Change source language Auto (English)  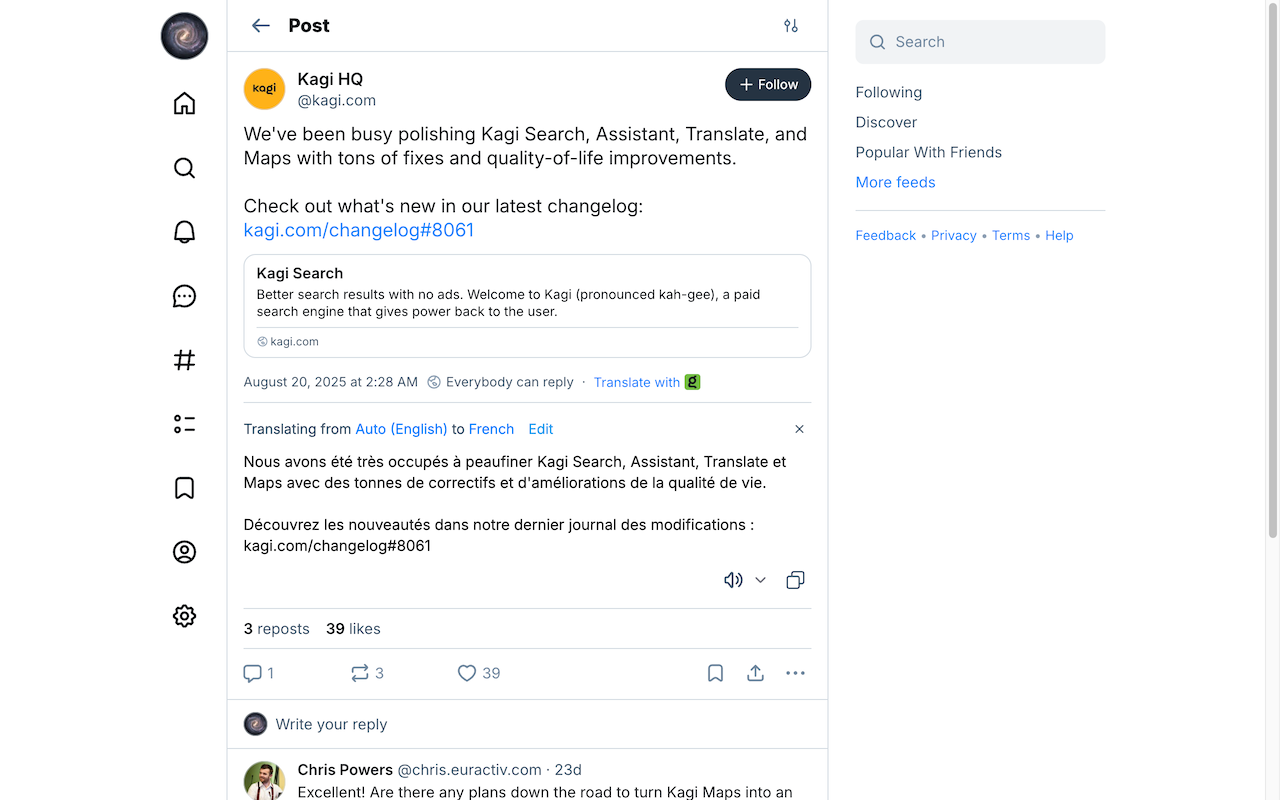402,429
